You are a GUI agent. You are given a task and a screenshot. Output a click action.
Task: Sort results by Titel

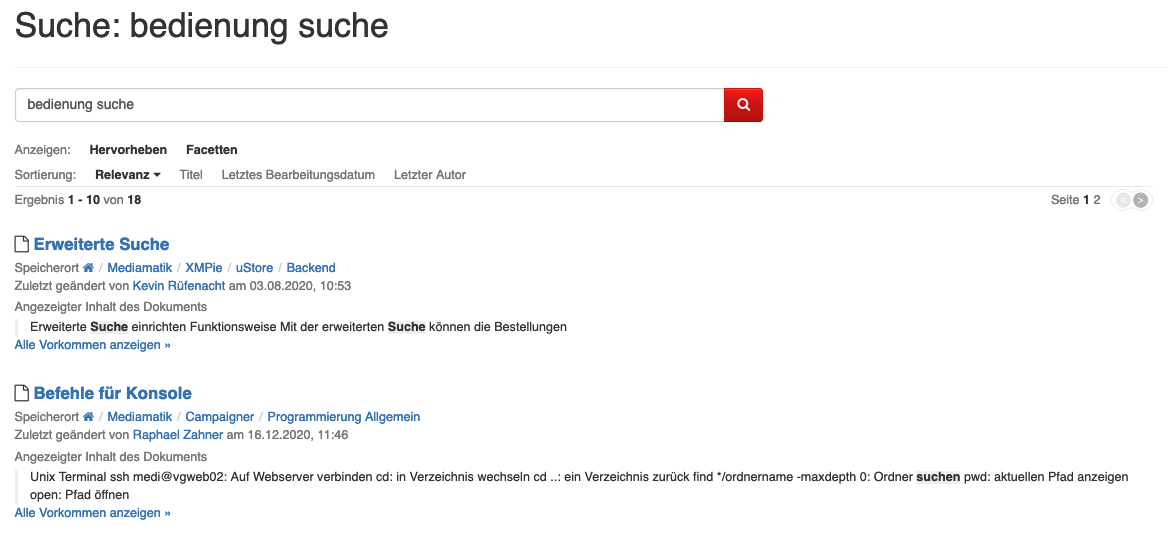[x=191, y=175]
